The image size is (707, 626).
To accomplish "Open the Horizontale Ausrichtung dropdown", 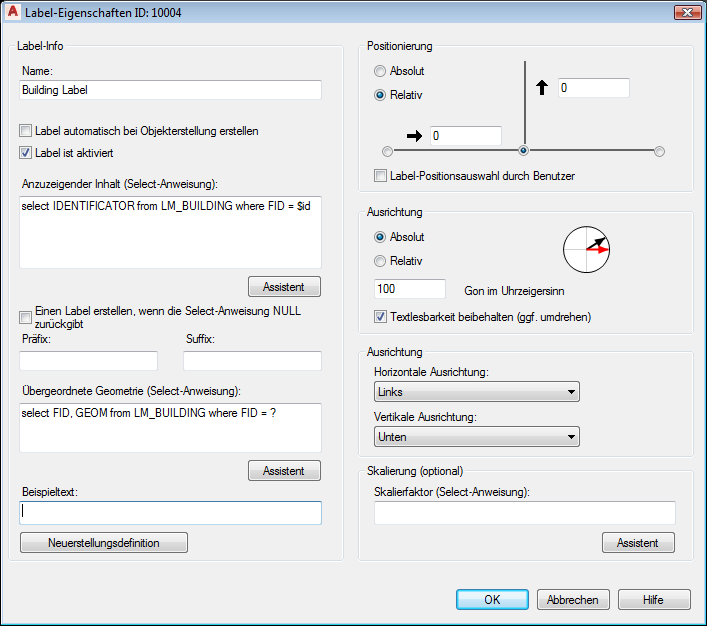I will [477, 391].
